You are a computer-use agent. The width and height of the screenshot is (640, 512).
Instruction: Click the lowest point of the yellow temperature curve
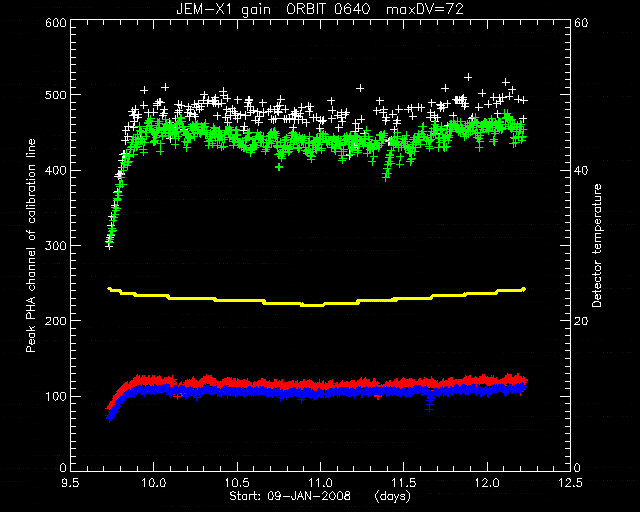[312, 305]
